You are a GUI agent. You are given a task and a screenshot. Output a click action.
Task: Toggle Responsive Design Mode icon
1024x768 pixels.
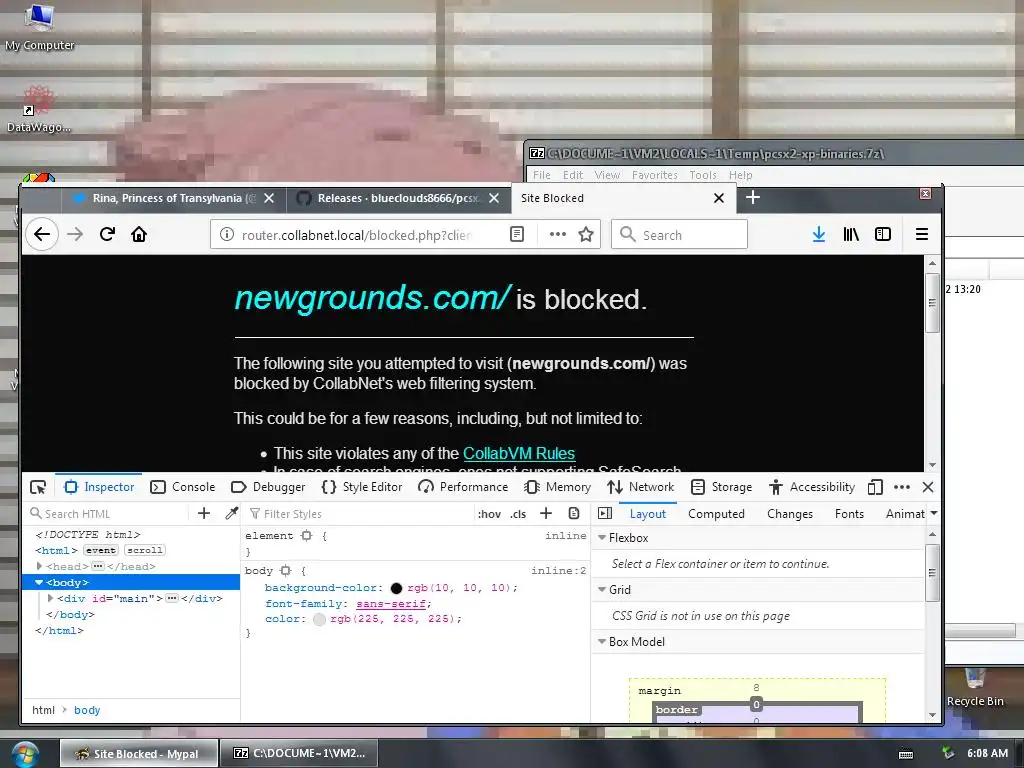point(875,487)
